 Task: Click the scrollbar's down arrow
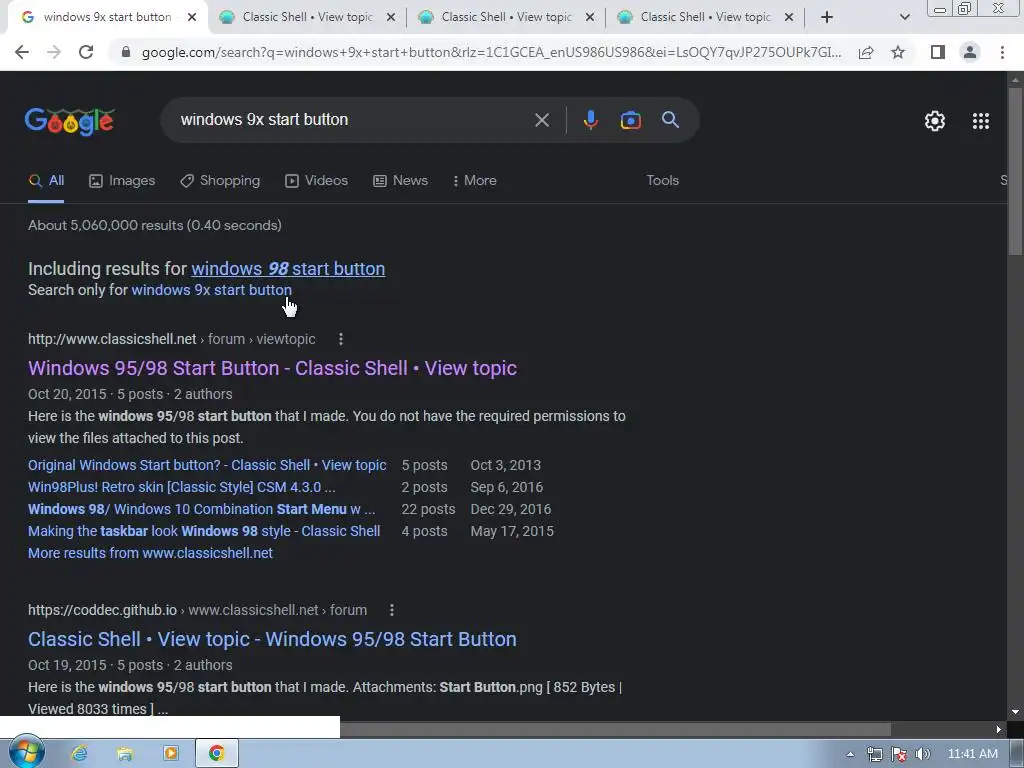tap(1015, 712)
